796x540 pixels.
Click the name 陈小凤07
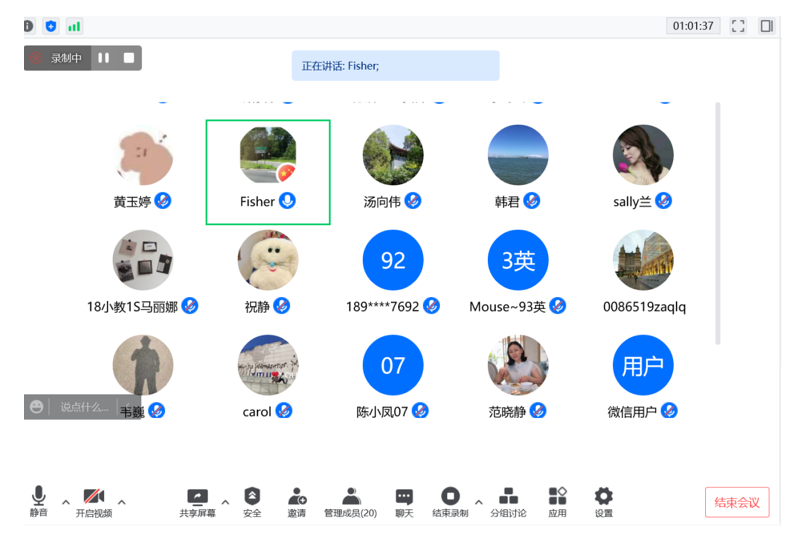coord(382,412)
